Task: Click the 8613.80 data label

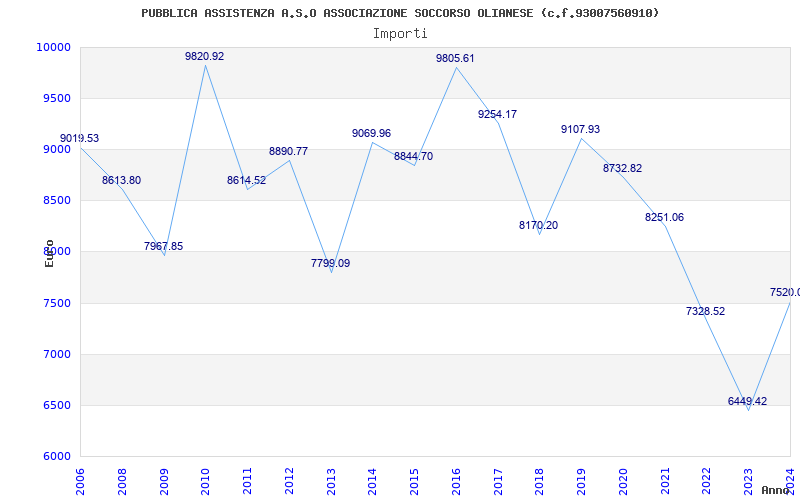Action: tap(121, 181)
